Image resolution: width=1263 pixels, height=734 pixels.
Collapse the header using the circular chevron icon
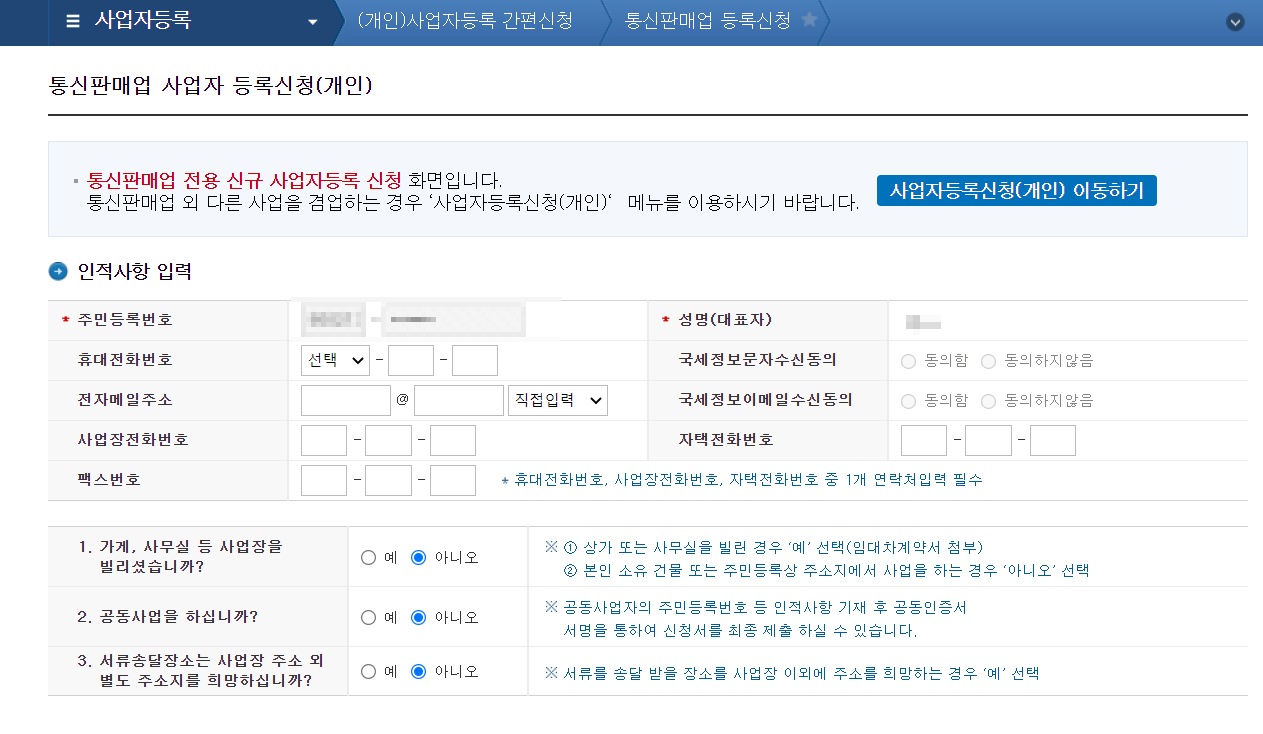click(1235, 21)
